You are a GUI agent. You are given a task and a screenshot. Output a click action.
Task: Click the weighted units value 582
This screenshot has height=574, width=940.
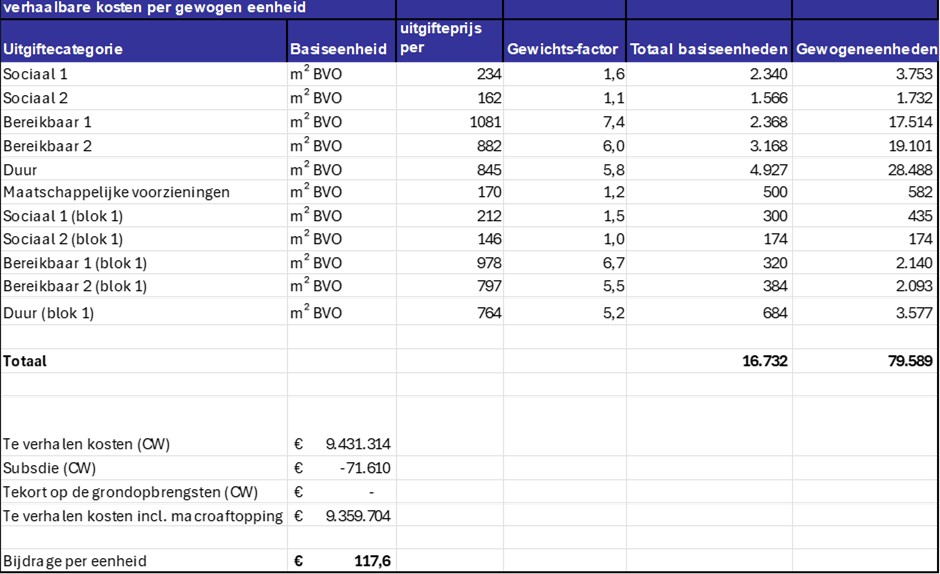coord(920,192)
